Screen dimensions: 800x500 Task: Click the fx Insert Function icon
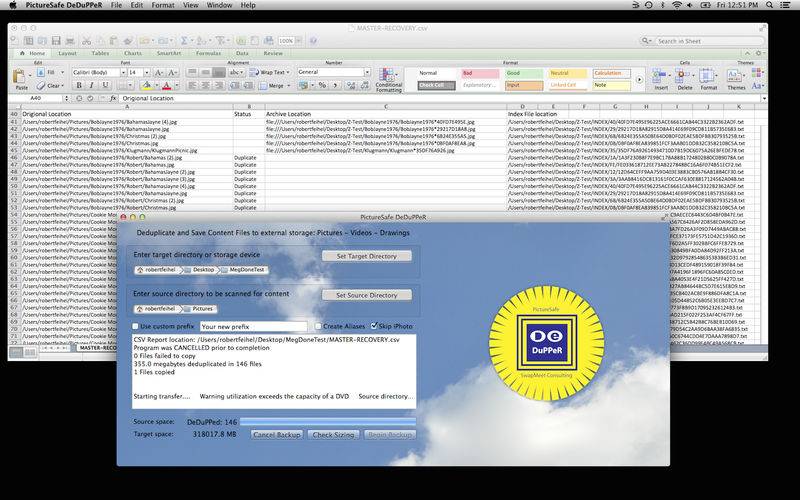[x=113, y=98]
